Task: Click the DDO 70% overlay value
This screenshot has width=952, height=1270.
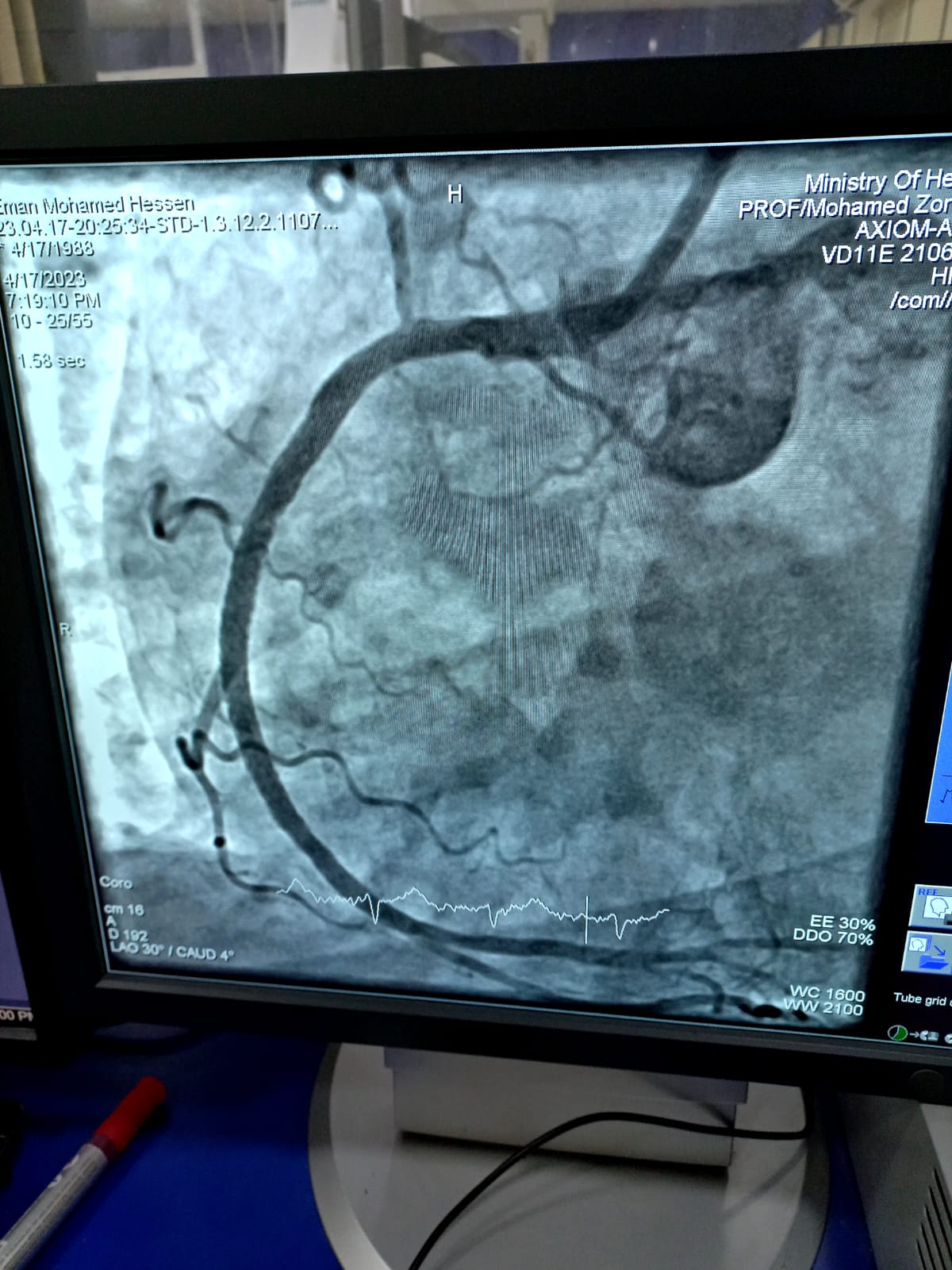Action: 833,937
